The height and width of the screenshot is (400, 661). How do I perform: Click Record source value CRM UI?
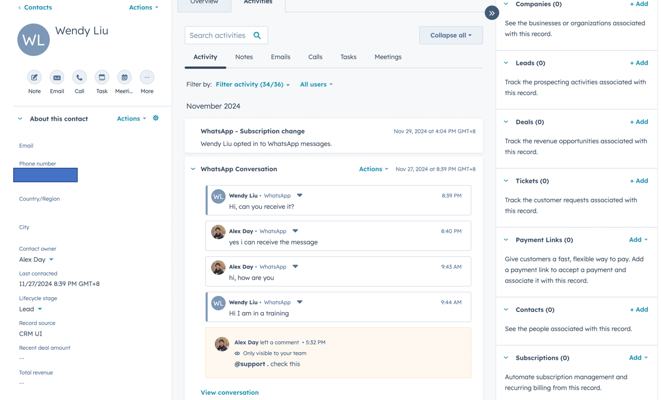tap(30, 334)
